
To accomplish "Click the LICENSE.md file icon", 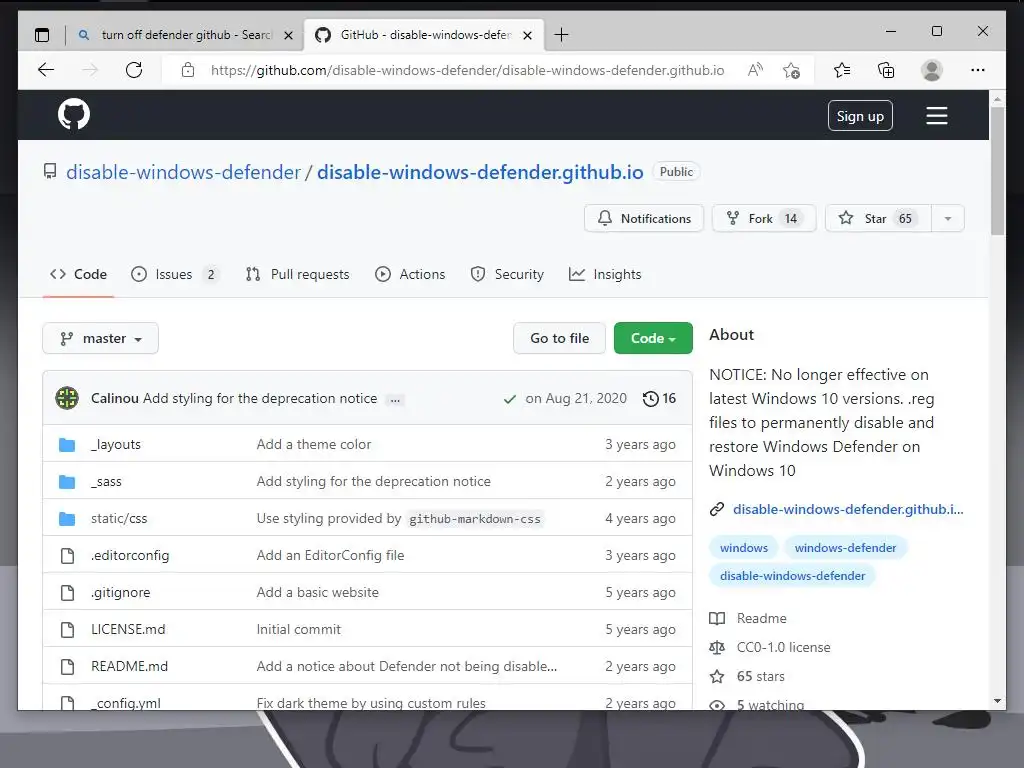I will click(x=67, y=630).
